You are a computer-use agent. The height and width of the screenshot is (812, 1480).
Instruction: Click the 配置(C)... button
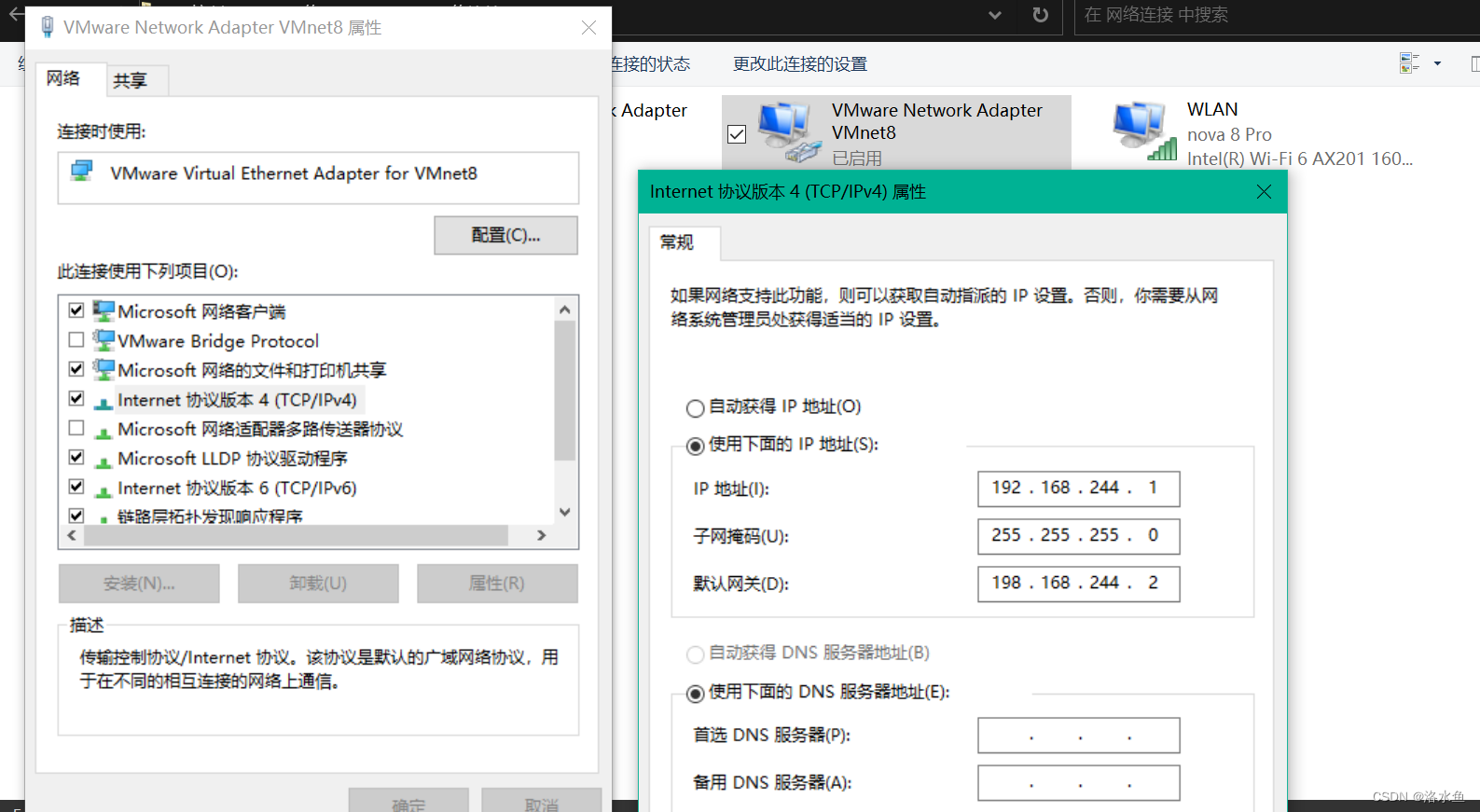coord(505,236)
